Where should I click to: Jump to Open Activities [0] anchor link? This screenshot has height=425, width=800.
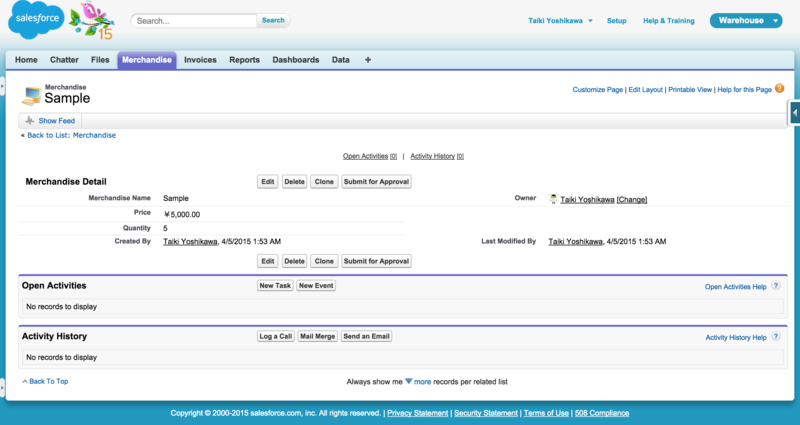point(369,156)
